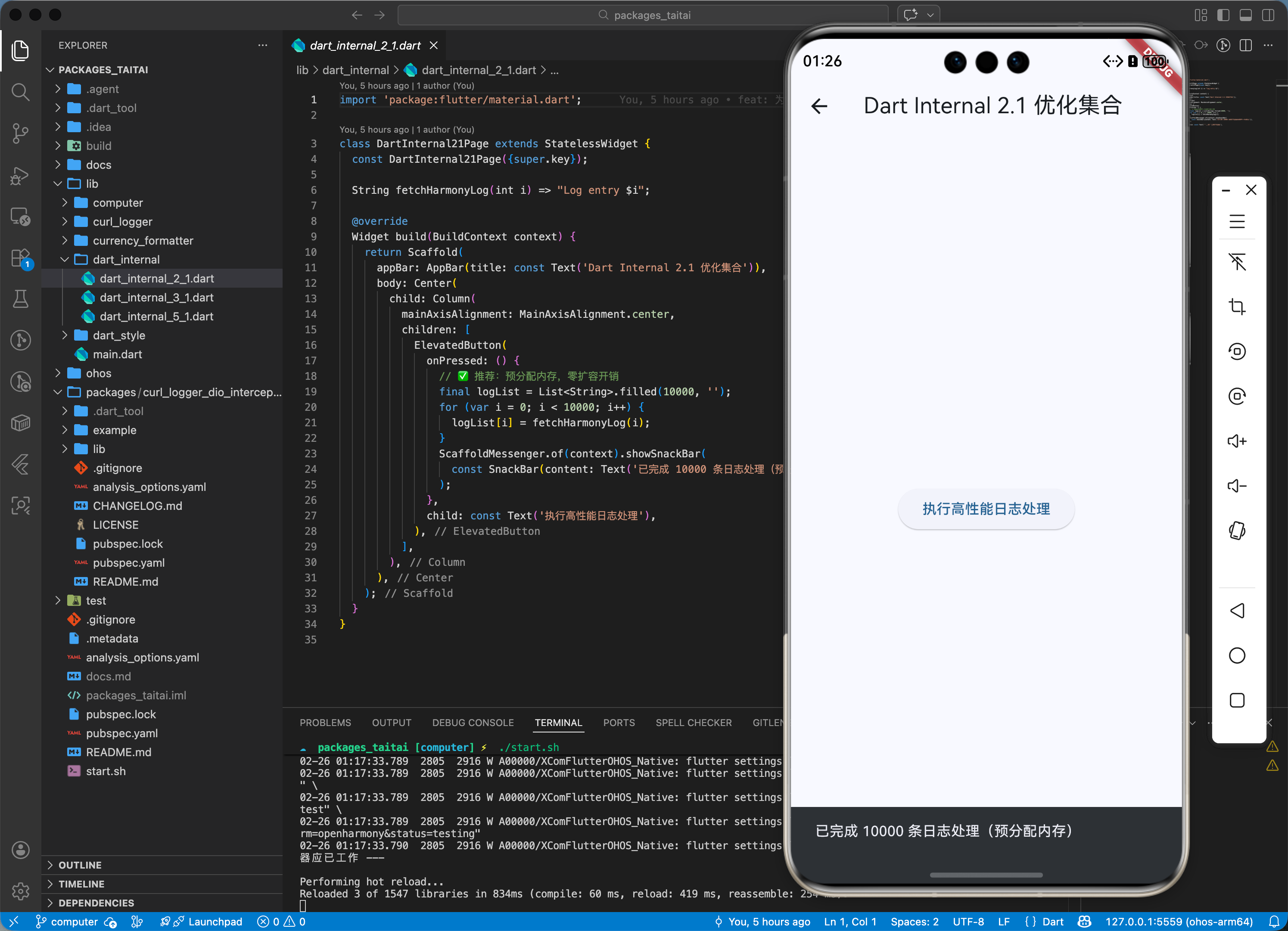This screenshot has width=1288, height=931.
Task: Switch to DEBUG CONSOLE tab
Action: click(473, 723)
